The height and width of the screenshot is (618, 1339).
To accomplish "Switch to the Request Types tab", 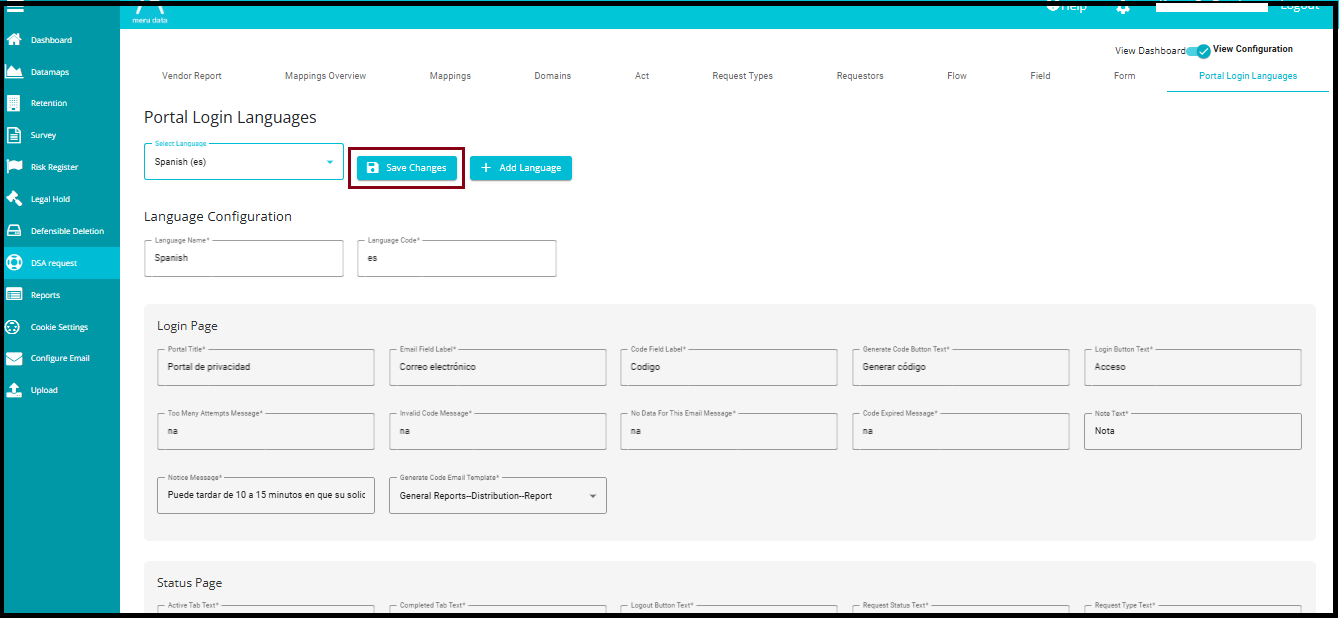I will 742,76.
